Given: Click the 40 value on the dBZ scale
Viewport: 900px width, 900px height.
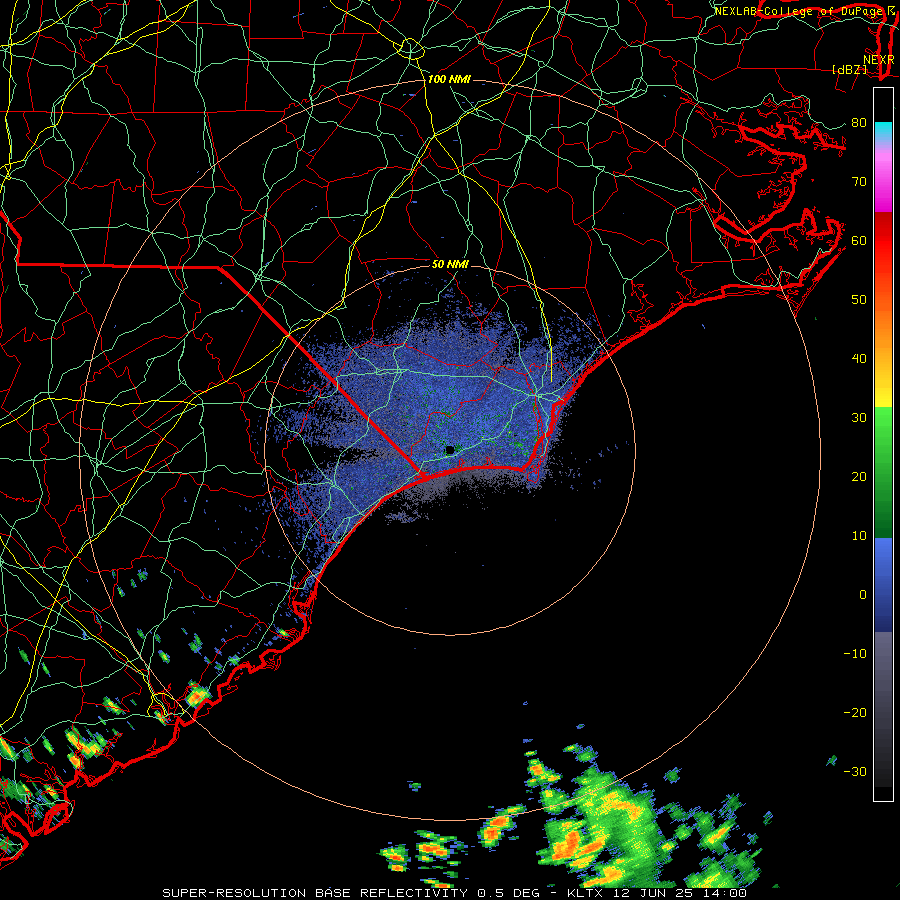Looking at the screenshot, I should (x=859, y=359).
